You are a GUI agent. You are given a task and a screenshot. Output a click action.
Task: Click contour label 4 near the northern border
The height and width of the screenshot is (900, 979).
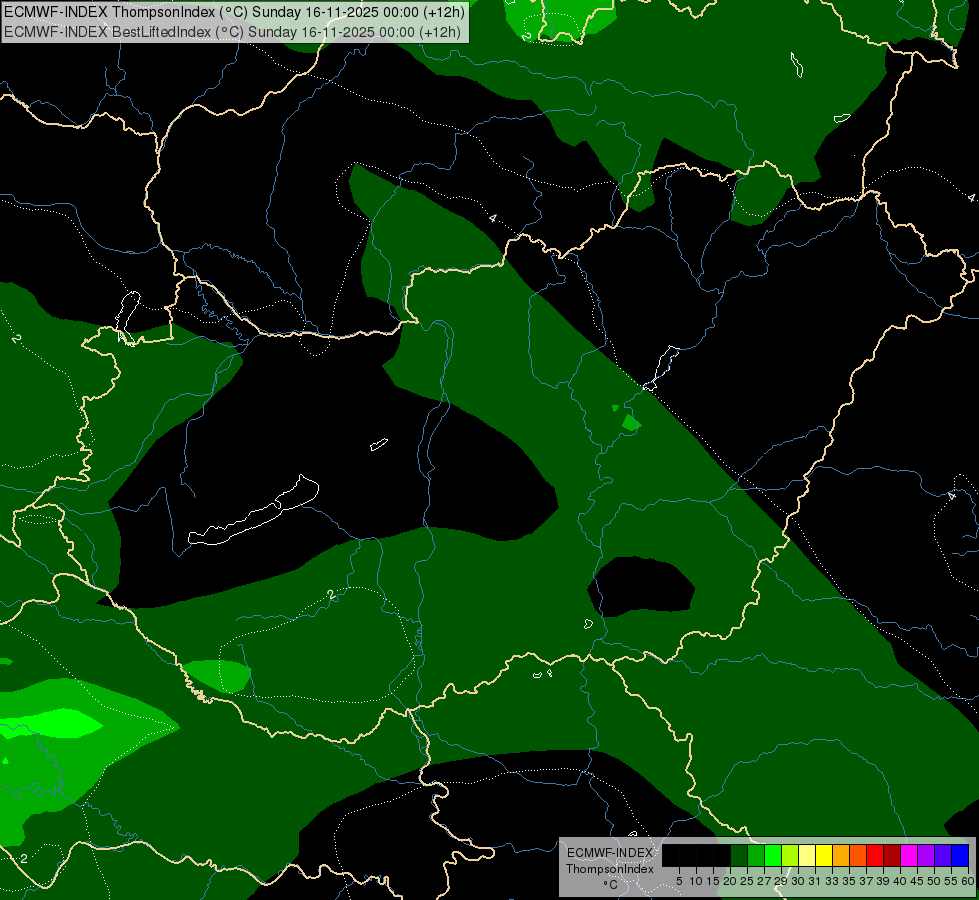tap(493, 218)
